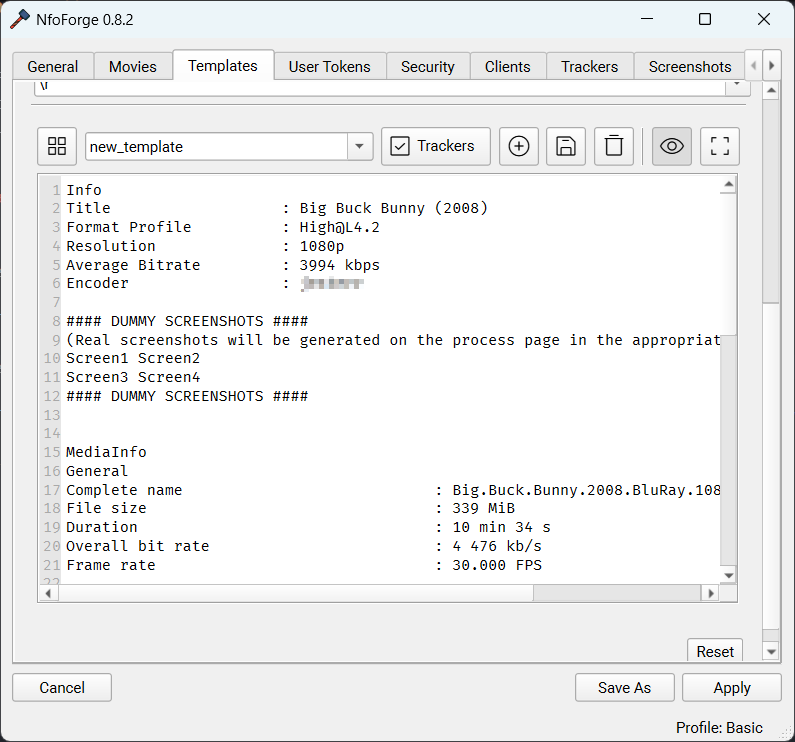The image size is (795, 742).
Task: Click the '339 MiB' file size value
Action: tap(483, 508)
